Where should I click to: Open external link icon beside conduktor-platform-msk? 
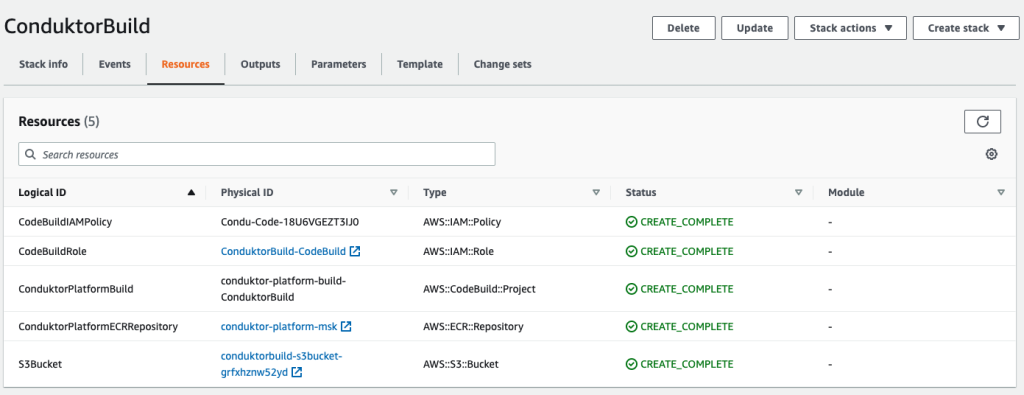click(x=346, y=326)
